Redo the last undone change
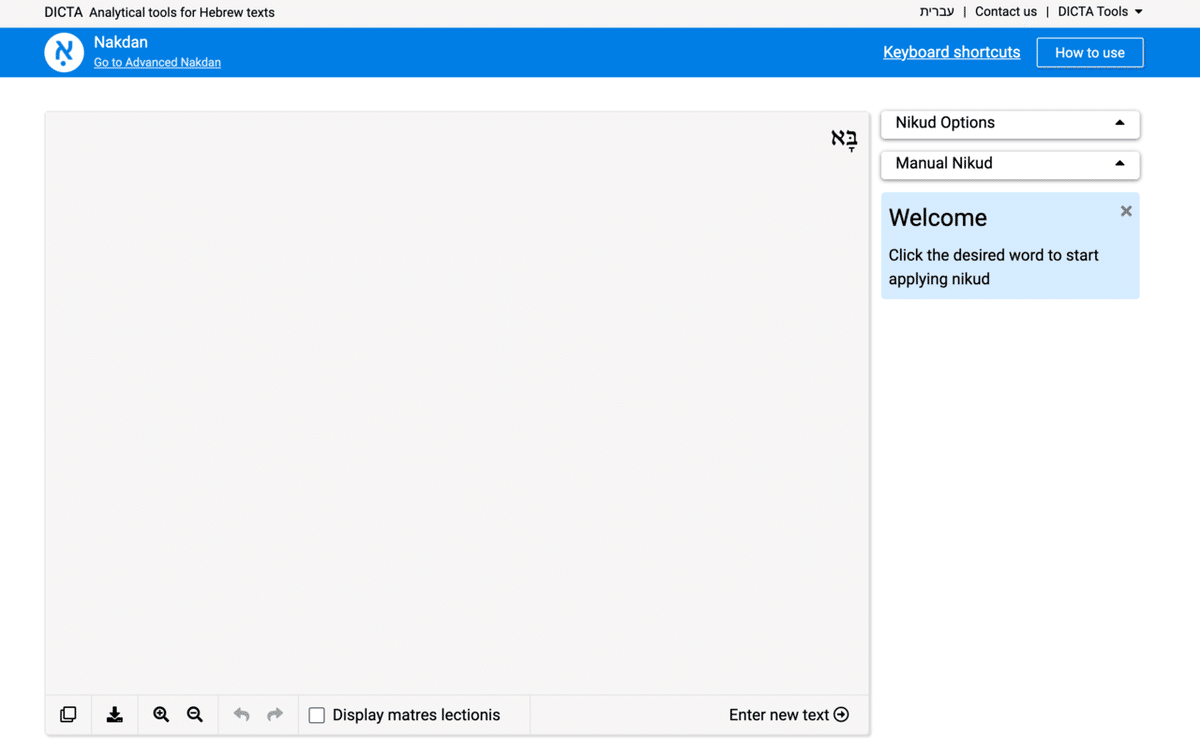Viewport: 1200px width, 753px height. click(275, 715)
